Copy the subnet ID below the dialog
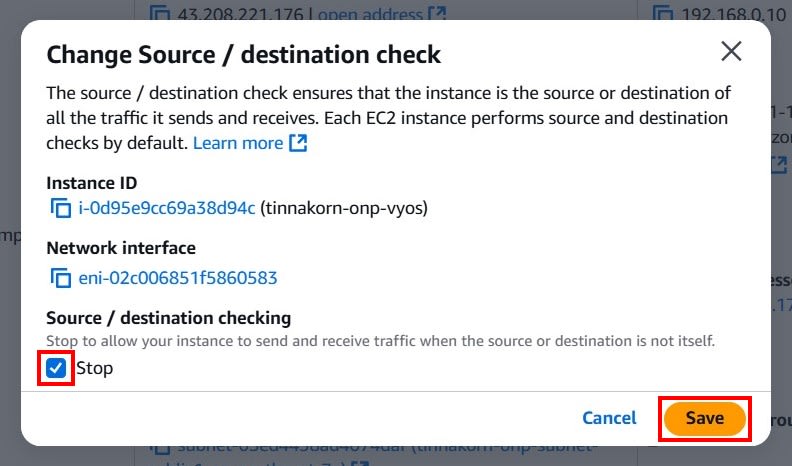792x466 pixels. 160,448
